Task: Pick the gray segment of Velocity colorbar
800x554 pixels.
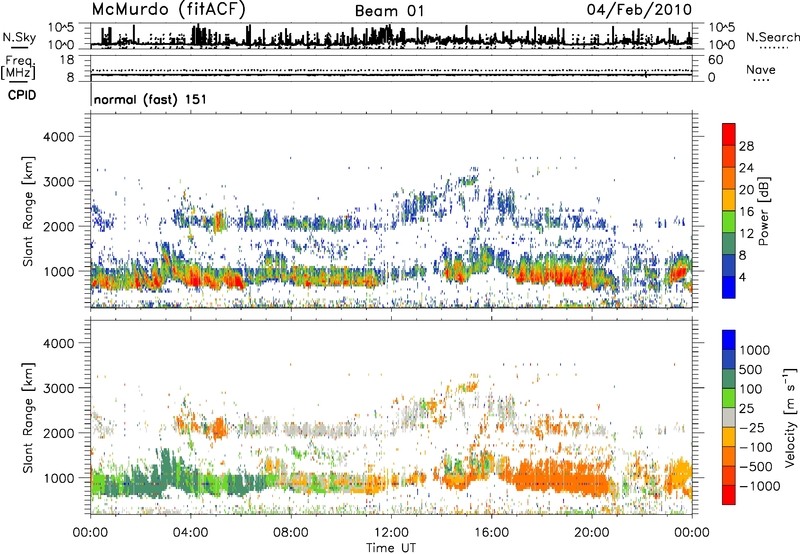Action: 729,418
